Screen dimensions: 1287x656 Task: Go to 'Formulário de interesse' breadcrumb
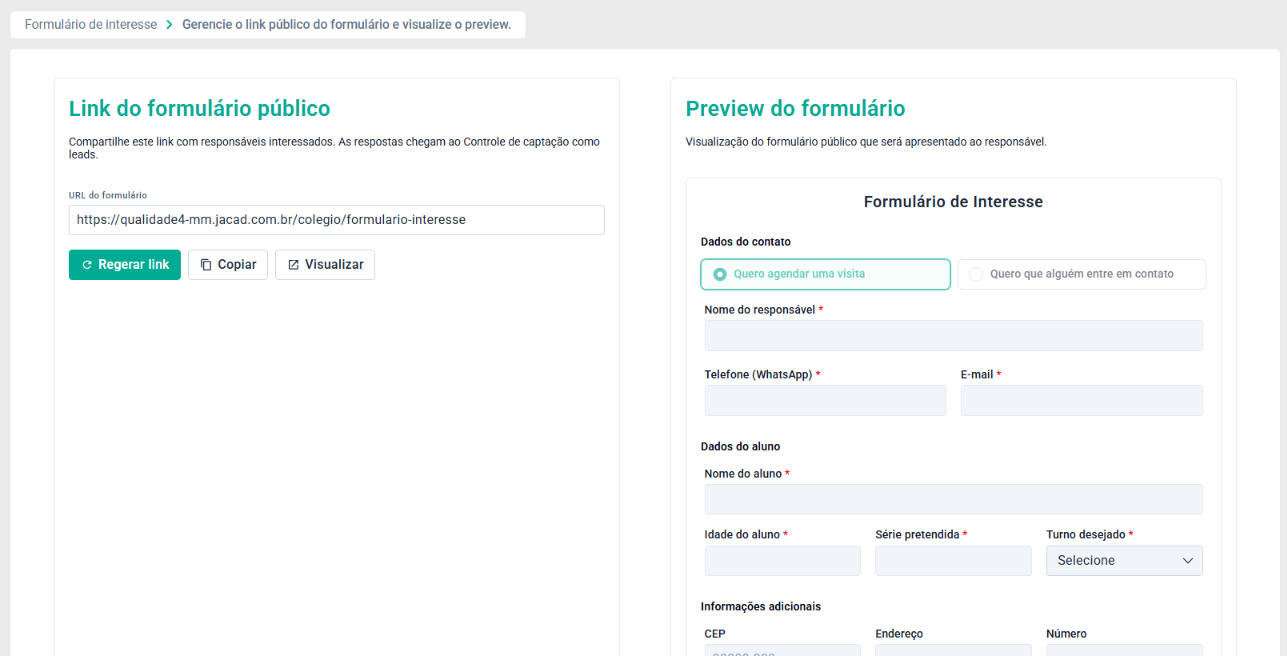coord(91,25)
